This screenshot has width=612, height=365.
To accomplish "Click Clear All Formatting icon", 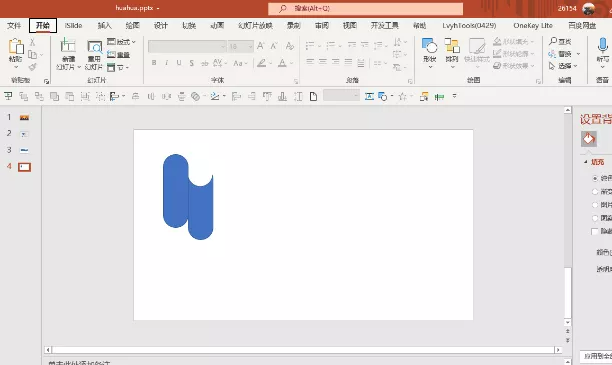I will coord(289,46).
